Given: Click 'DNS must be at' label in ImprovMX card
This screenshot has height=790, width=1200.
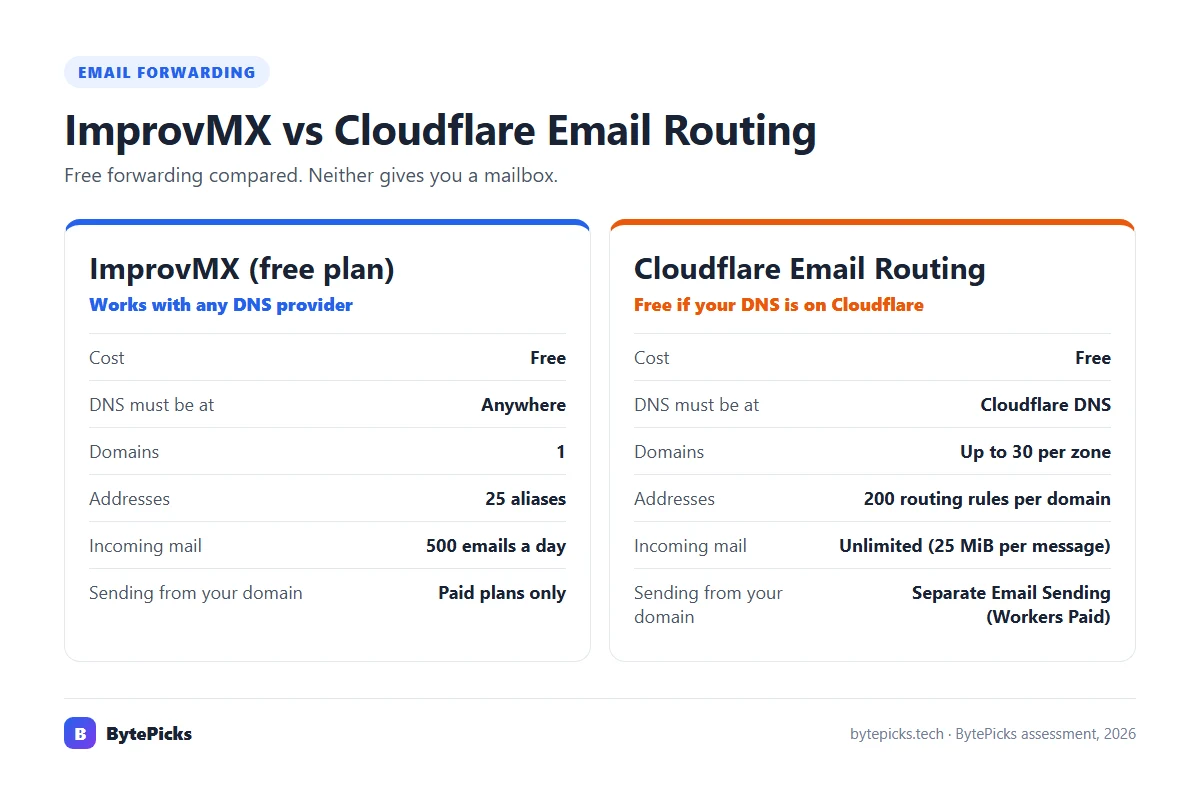Looking at the screenshot, I should click(152, 405).
